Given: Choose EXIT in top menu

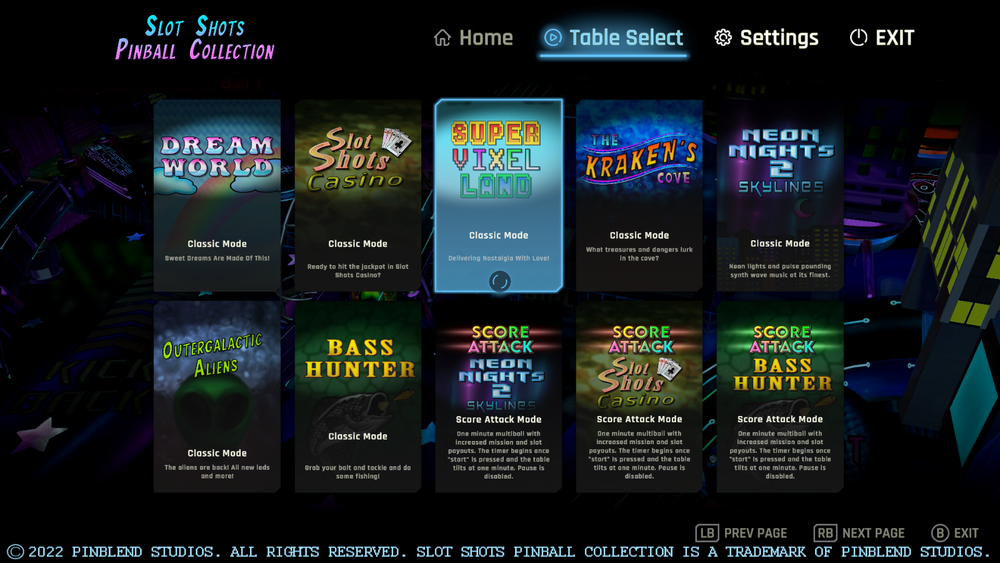Looking at the screenshot, I should pos(882,38).
